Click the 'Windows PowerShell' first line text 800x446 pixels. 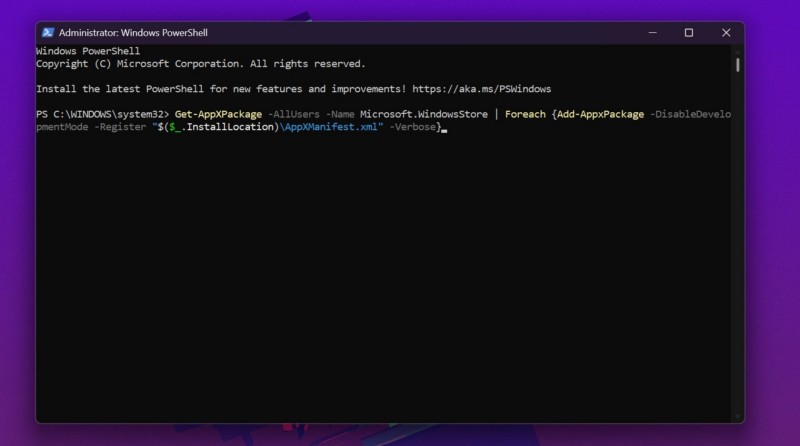coord(88,51)
